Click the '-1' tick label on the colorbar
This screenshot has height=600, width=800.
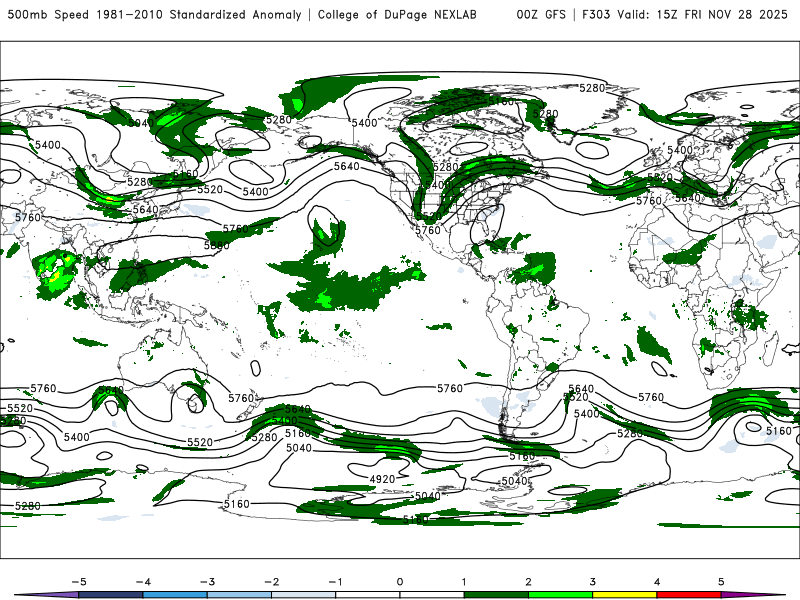pyautogui.click(x=335, y=582)
